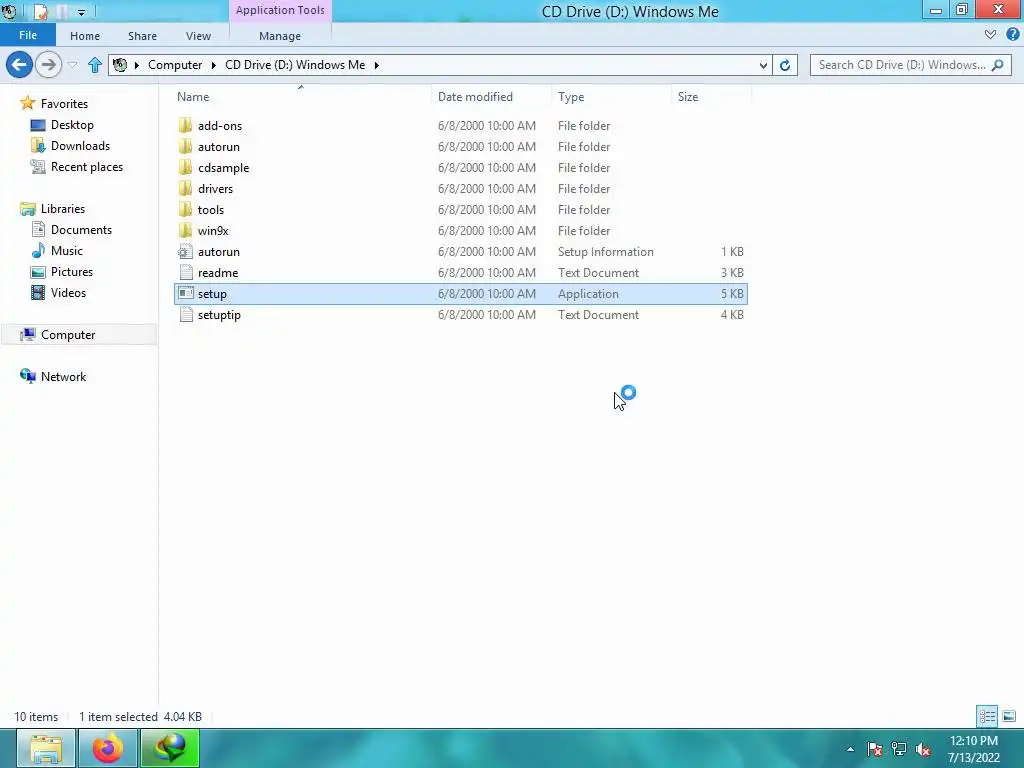1024x768 pixels.
Task: Select the setup application icon
Action: click(x=185, y=293)
